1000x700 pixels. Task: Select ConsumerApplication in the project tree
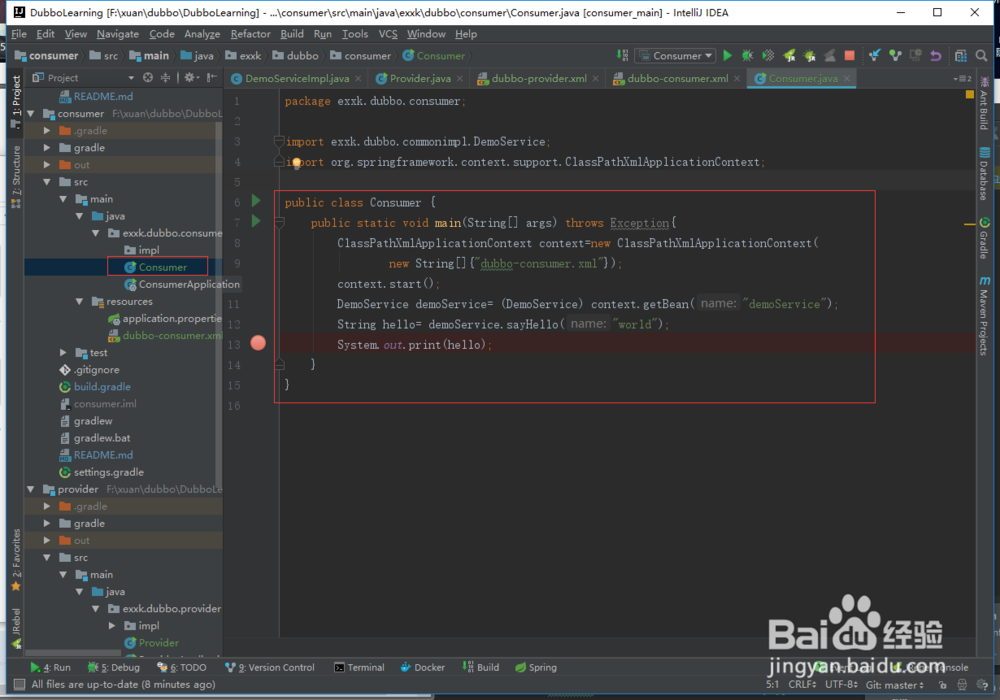tap(182, 284)
